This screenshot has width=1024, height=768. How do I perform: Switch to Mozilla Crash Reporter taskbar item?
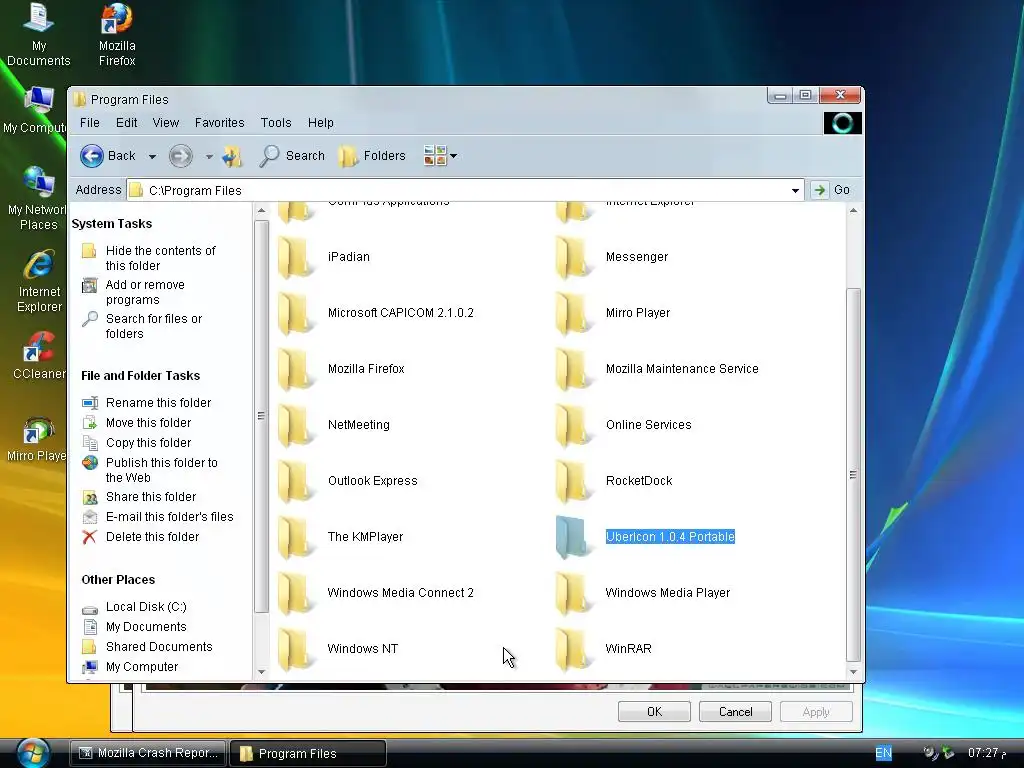[x=148, y=753]
